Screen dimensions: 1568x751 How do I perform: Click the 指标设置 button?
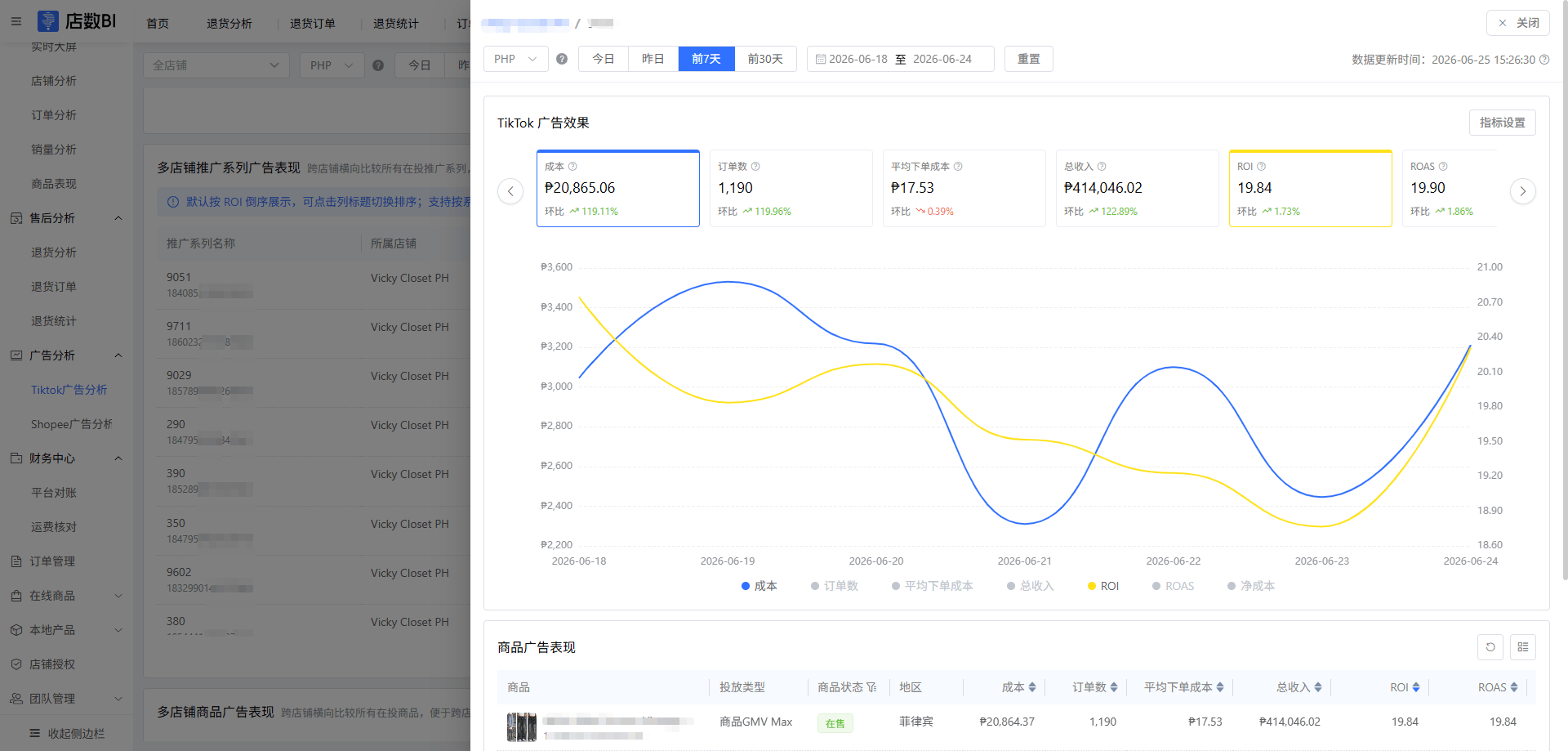(1503, 123)
